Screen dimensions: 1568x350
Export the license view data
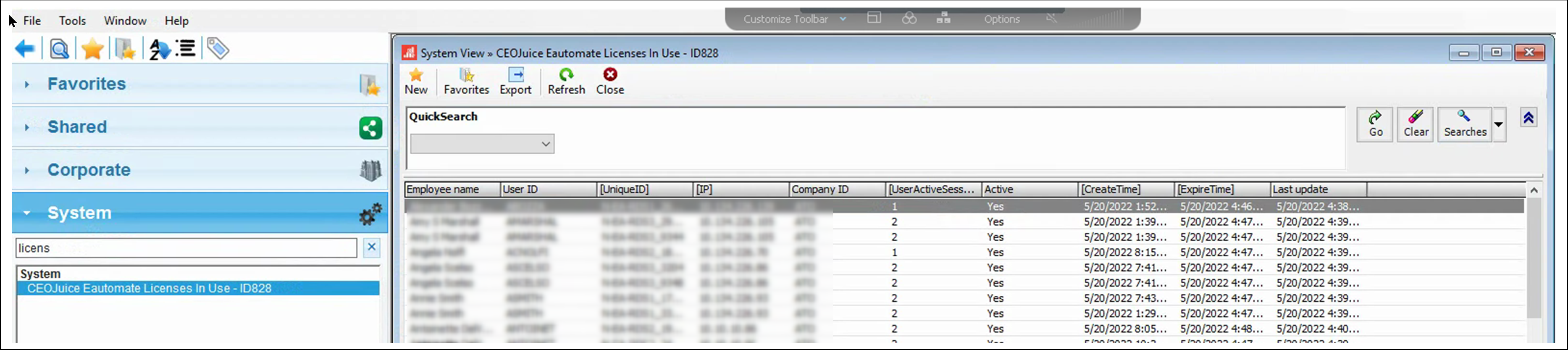click(515, 82)
